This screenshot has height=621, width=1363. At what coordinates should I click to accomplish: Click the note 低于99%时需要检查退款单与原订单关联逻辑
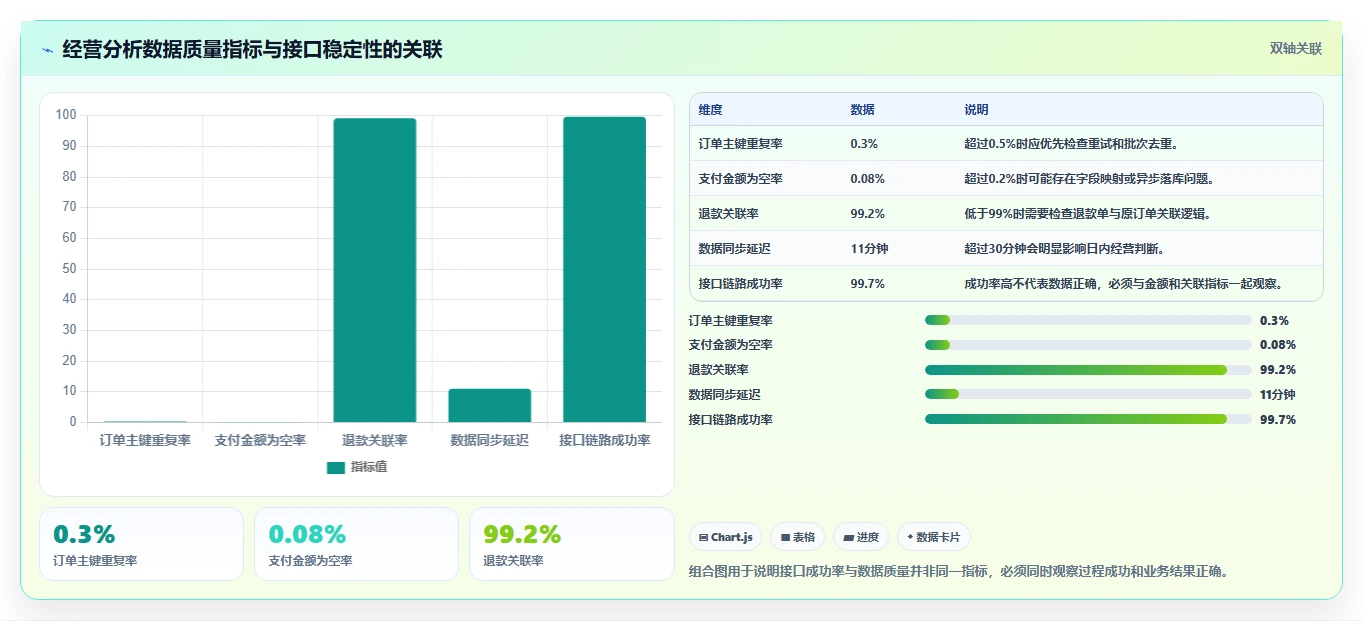point(1087,214)
